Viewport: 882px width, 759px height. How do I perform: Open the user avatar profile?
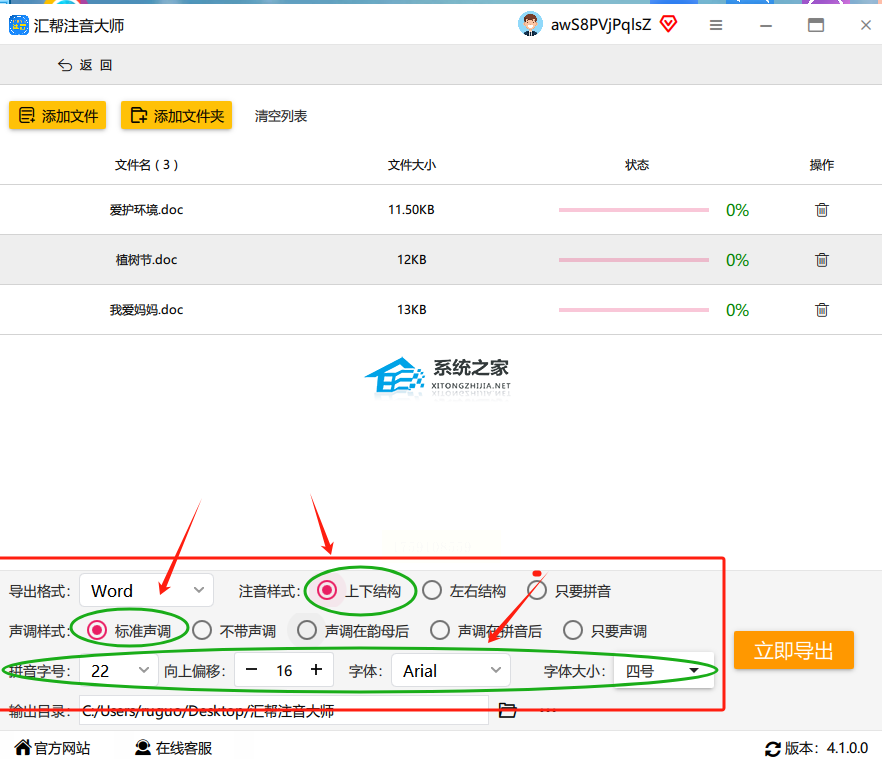(530, 24)
